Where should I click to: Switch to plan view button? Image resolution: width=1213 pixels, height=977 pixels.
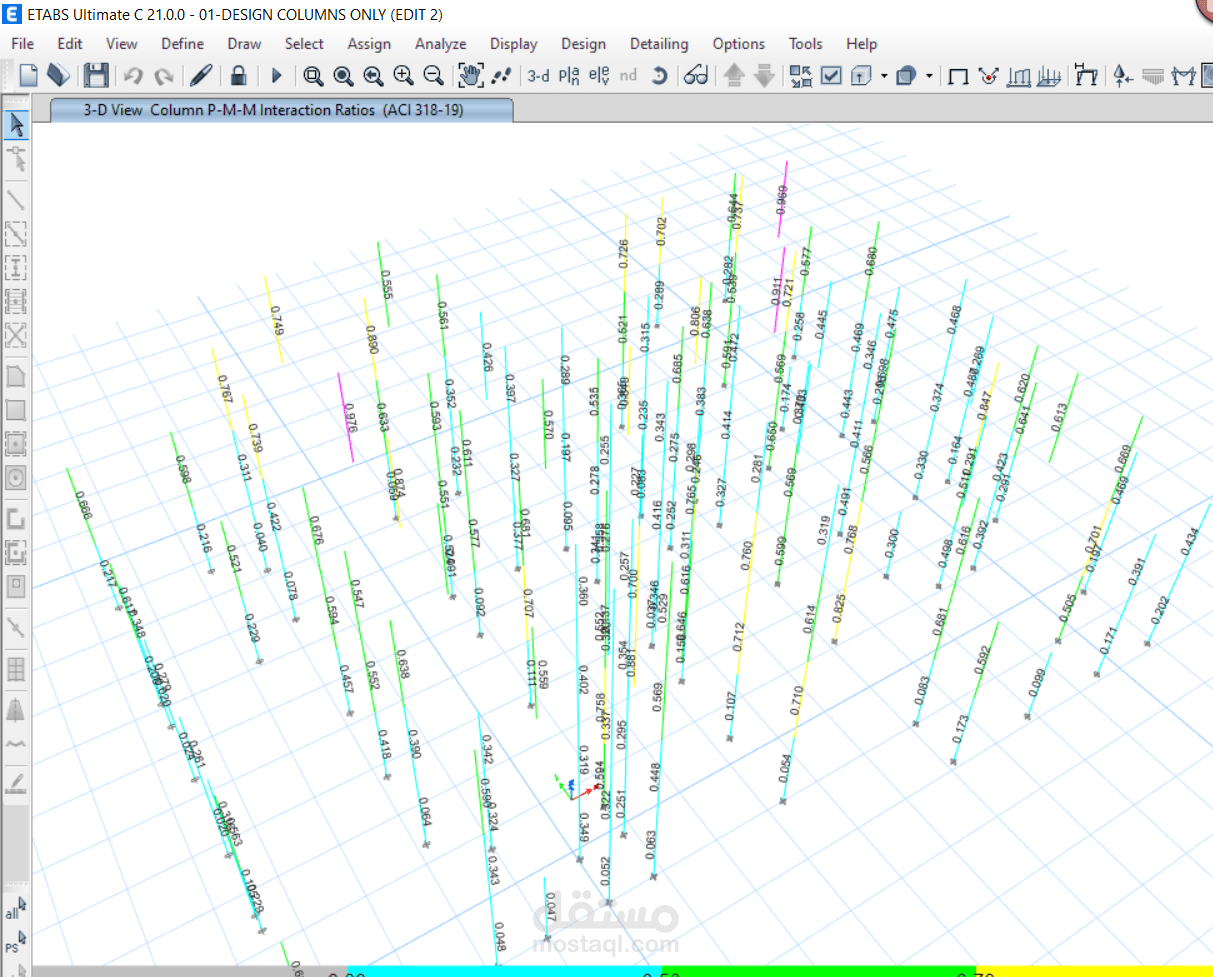569,75
